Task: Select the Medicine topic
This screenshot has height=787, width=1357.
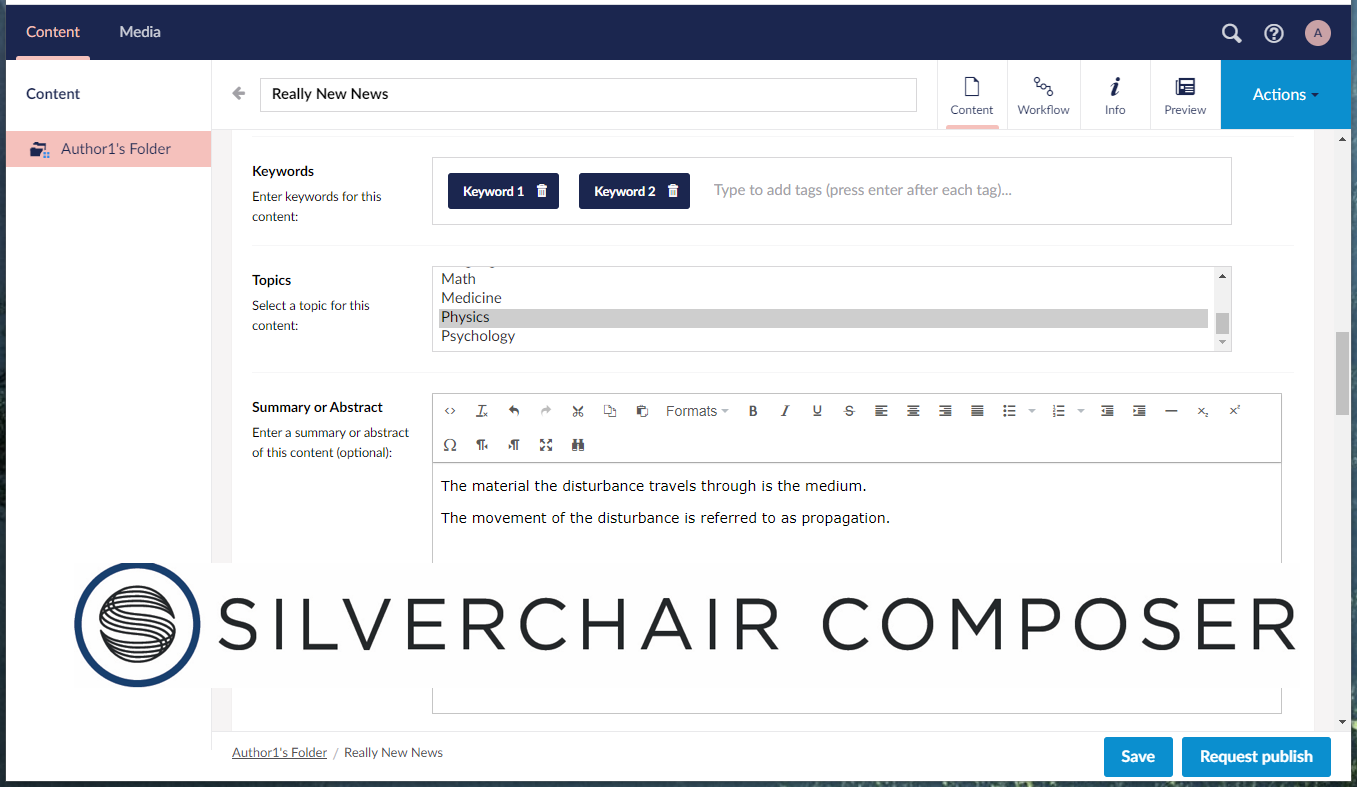Action: [823, 298]
